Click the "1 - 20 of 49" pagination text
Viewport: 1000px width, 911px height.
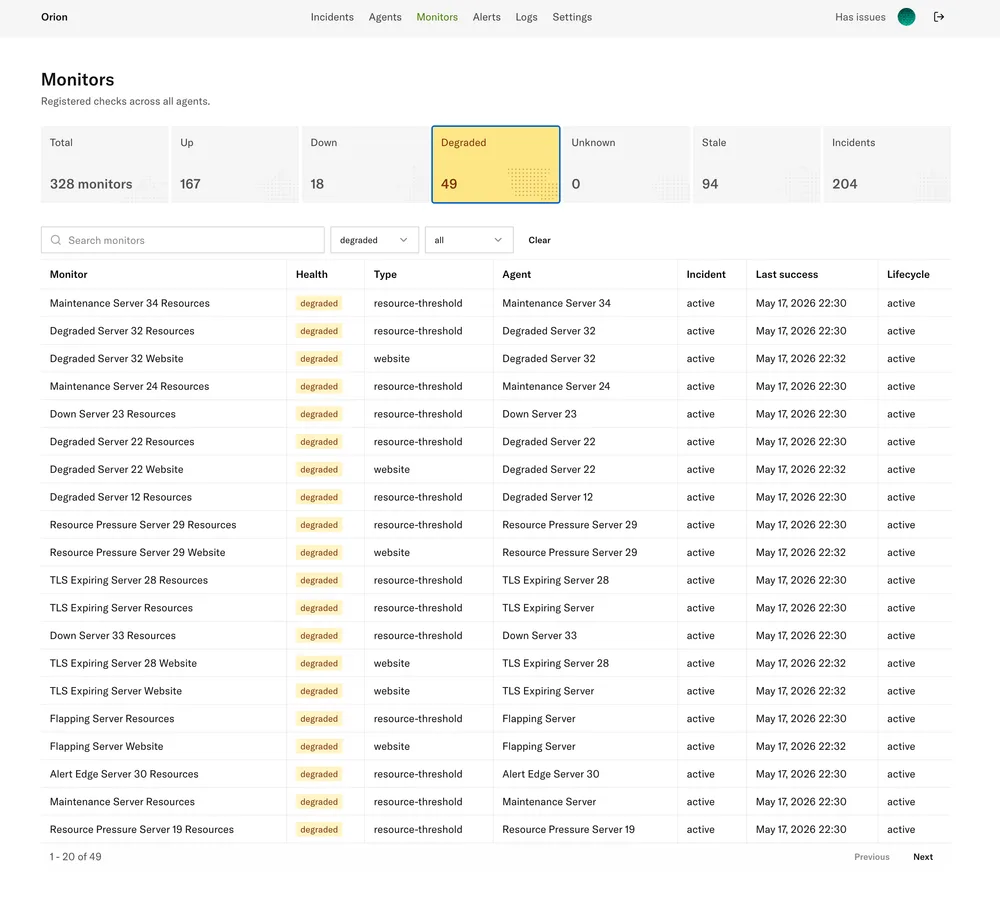pos(75,857)
